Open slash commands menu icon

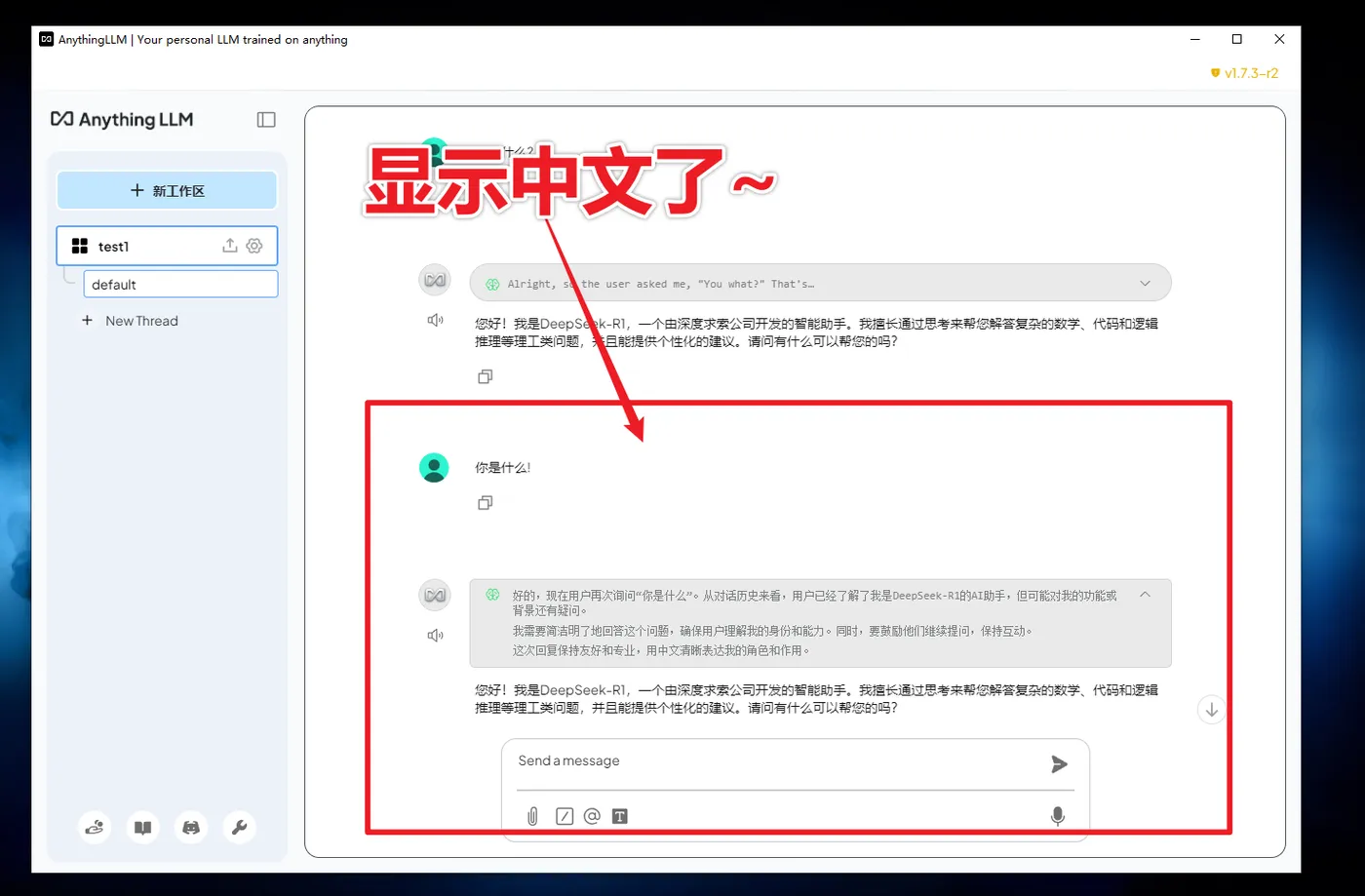tap(565, 816)
